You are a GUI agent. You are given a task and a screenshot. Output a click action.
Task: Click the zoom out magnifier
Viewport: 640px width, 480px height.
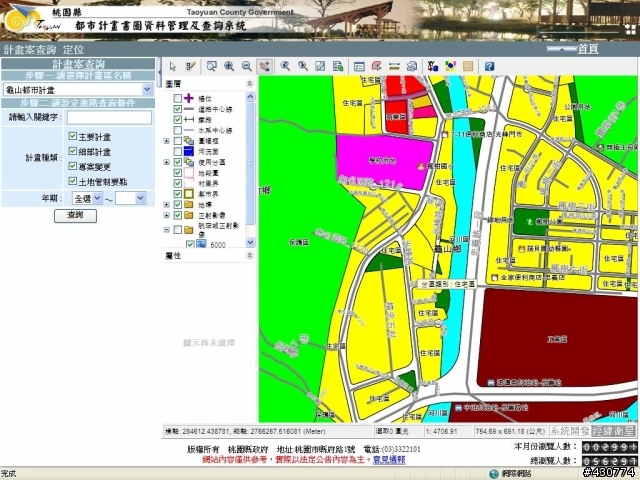(247, 66)
